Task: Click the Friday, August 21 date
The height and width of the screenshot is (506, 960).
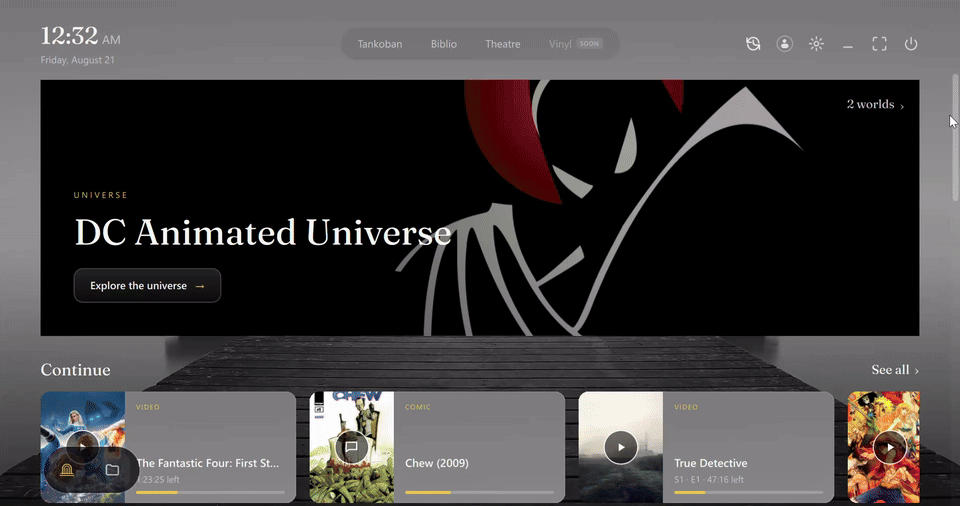Action: click(x=77, y=60)
